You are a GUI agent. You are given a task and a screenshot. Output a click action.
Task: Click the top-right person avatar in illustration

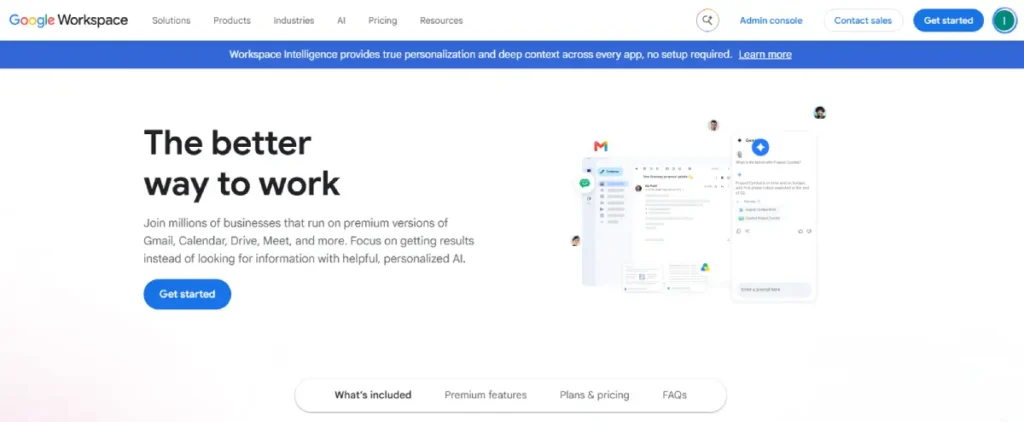820,112
